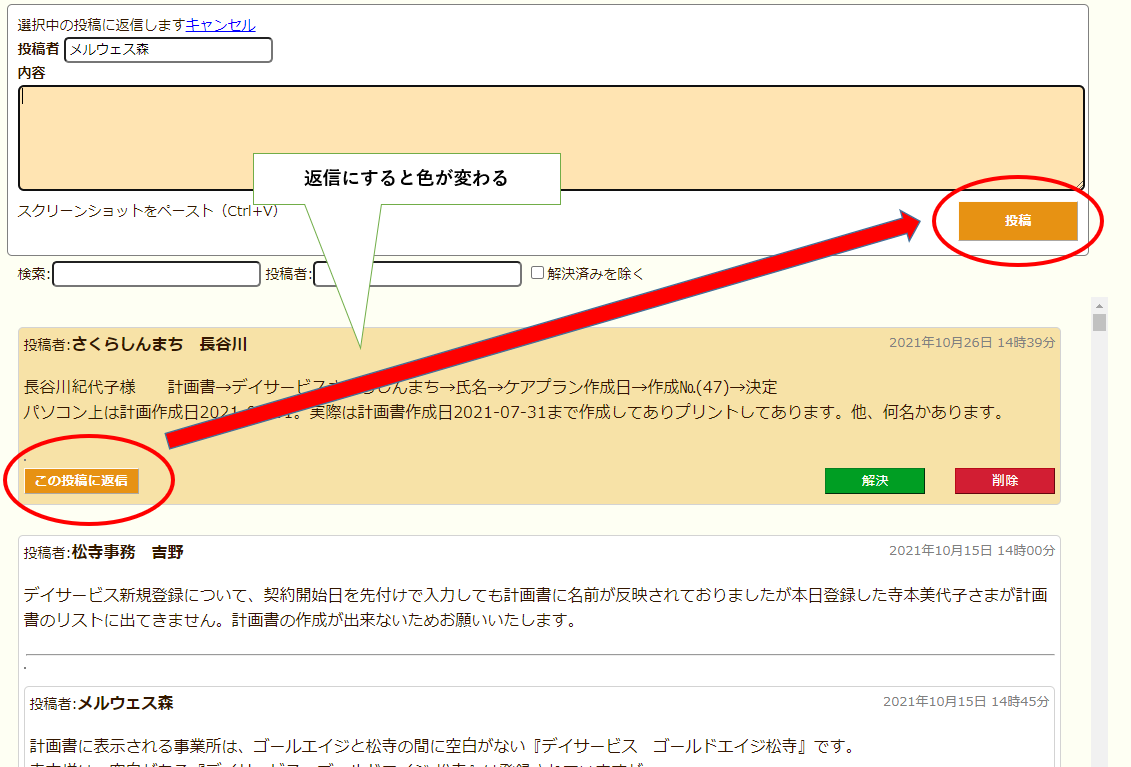1131x767 pixels.
Task: Click the メルウェス森 reply author name
Action: click(x=125, y=703)
